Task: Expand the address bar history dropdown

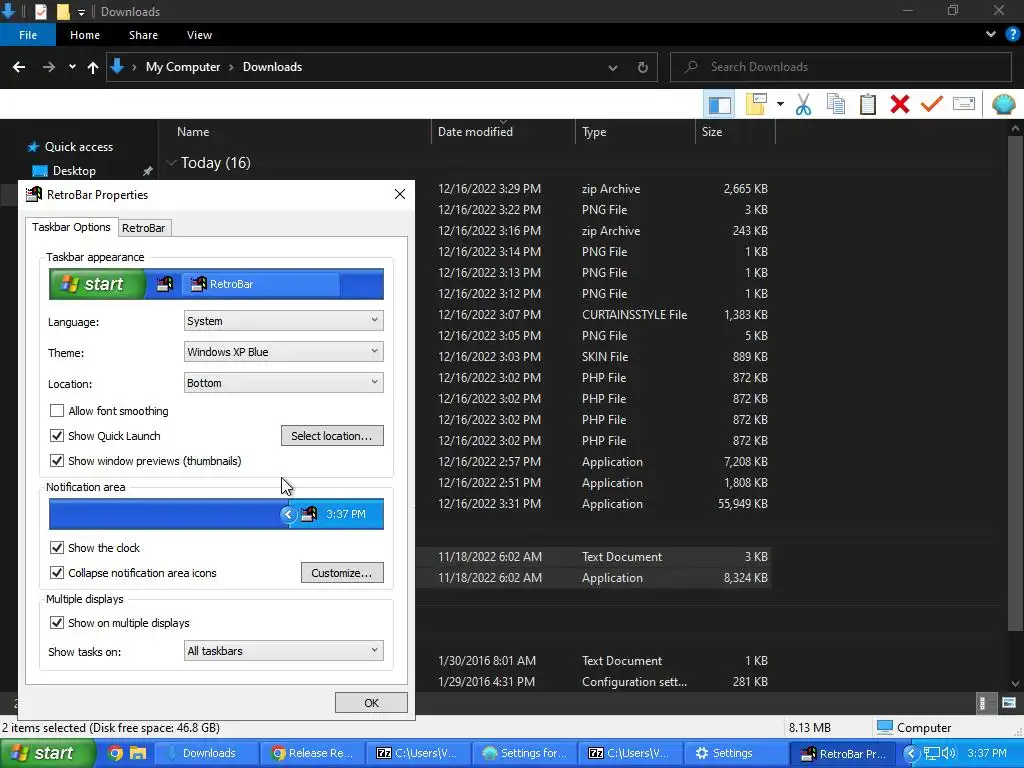Action: tap(613, 67)
